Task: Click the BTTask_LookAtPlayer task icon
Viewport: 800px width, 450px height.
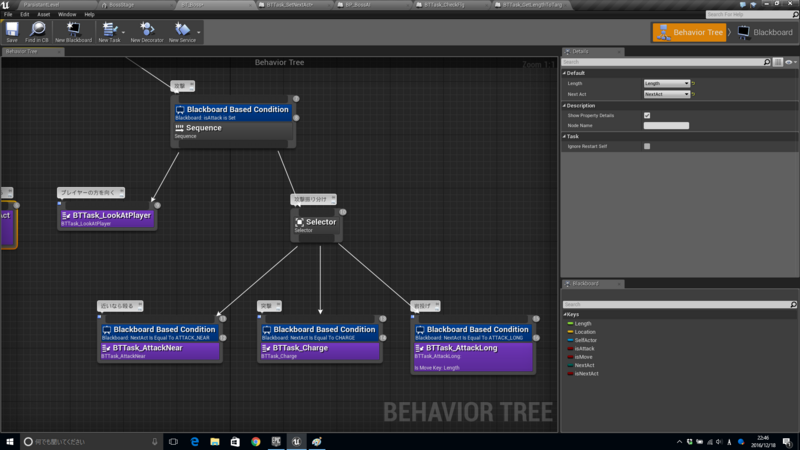Action: click(x=66, y=216)
